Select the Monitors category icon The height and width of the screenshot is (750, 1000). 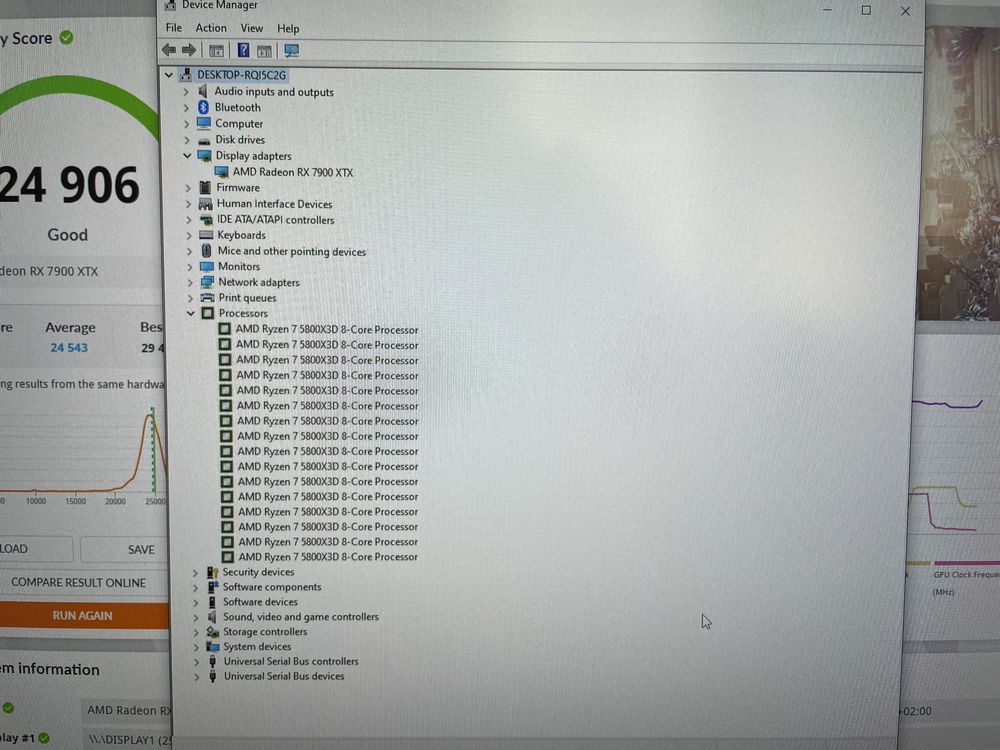tap(207, 267)
